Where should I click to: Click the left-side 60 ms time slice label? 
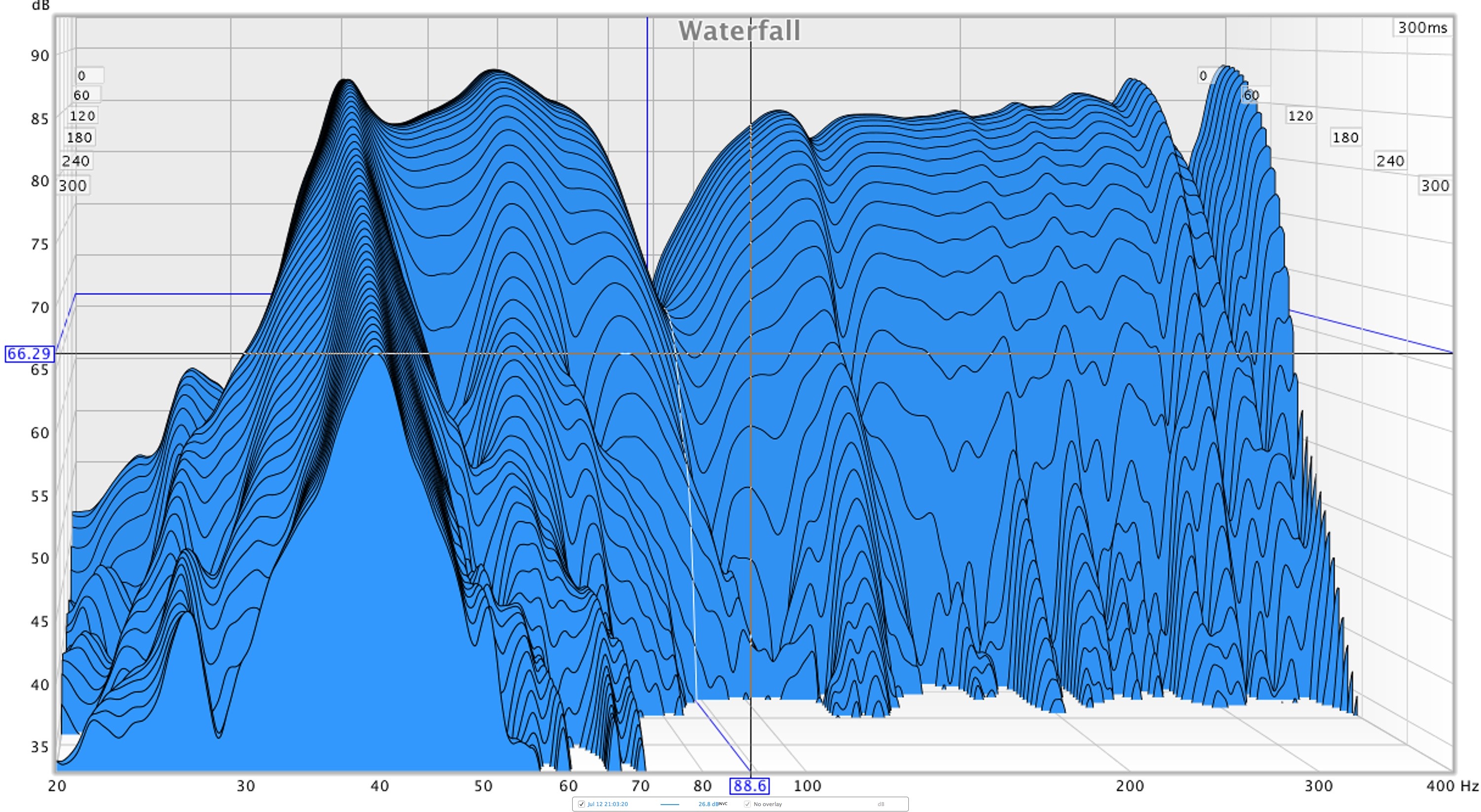coord(81,95)
